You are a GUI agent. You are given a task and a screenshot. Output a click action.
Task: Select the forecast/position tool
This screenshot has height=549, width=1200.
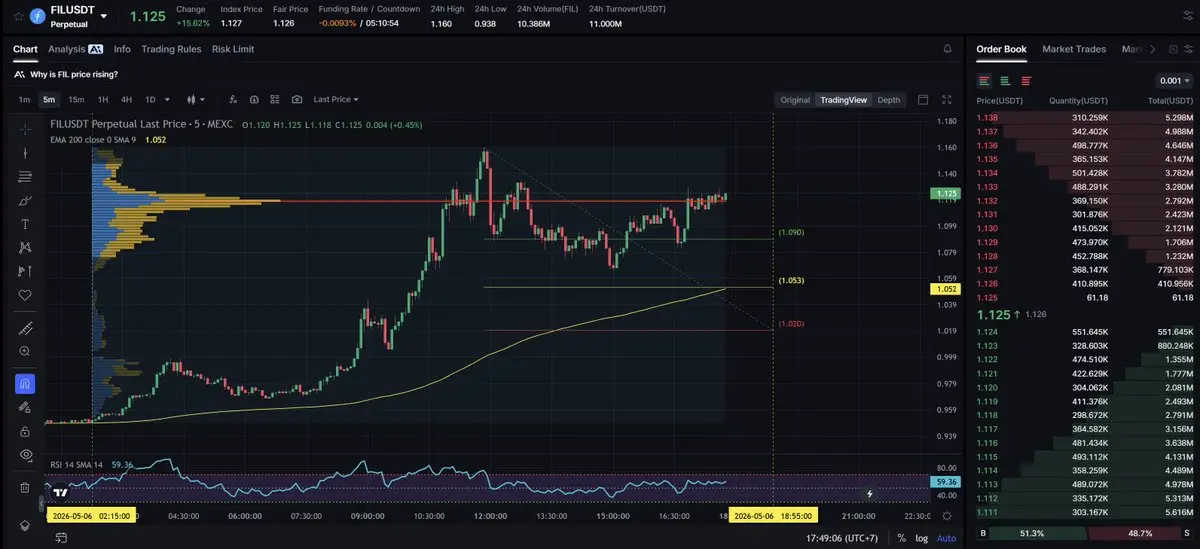[x=25, y=271]
